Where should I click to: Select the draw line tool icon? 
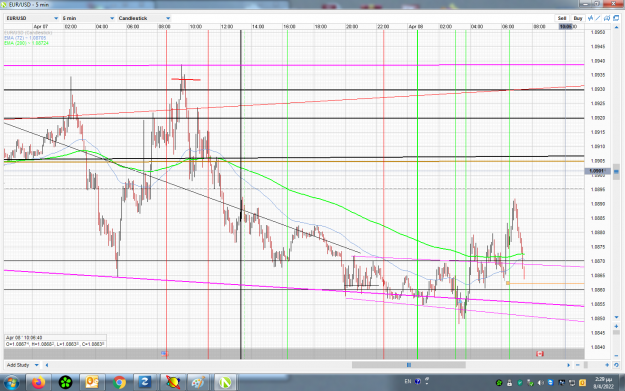[x=598, y=18]
